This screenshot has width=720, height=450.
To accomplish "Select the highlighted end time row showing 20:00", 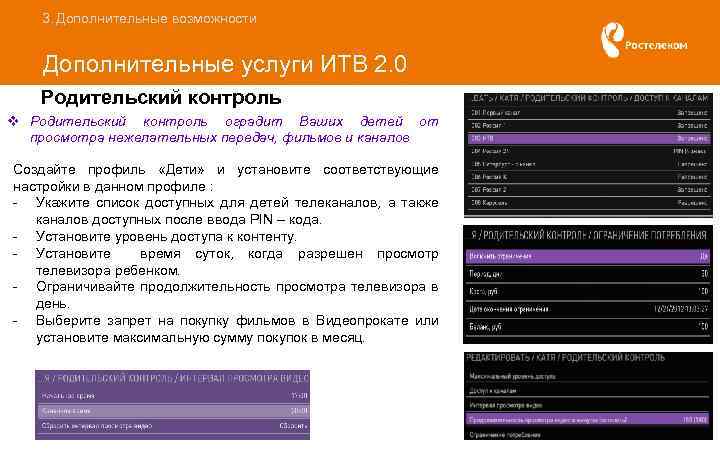I will tap(173, 411).
